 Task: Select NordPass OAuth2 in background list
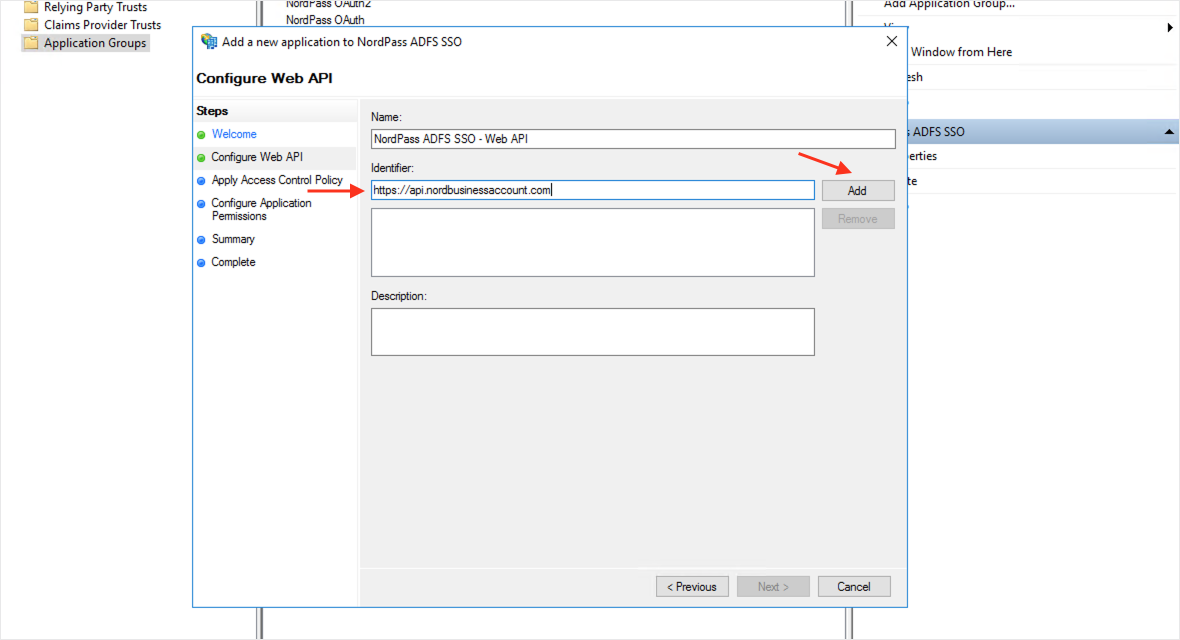point(328,4)
